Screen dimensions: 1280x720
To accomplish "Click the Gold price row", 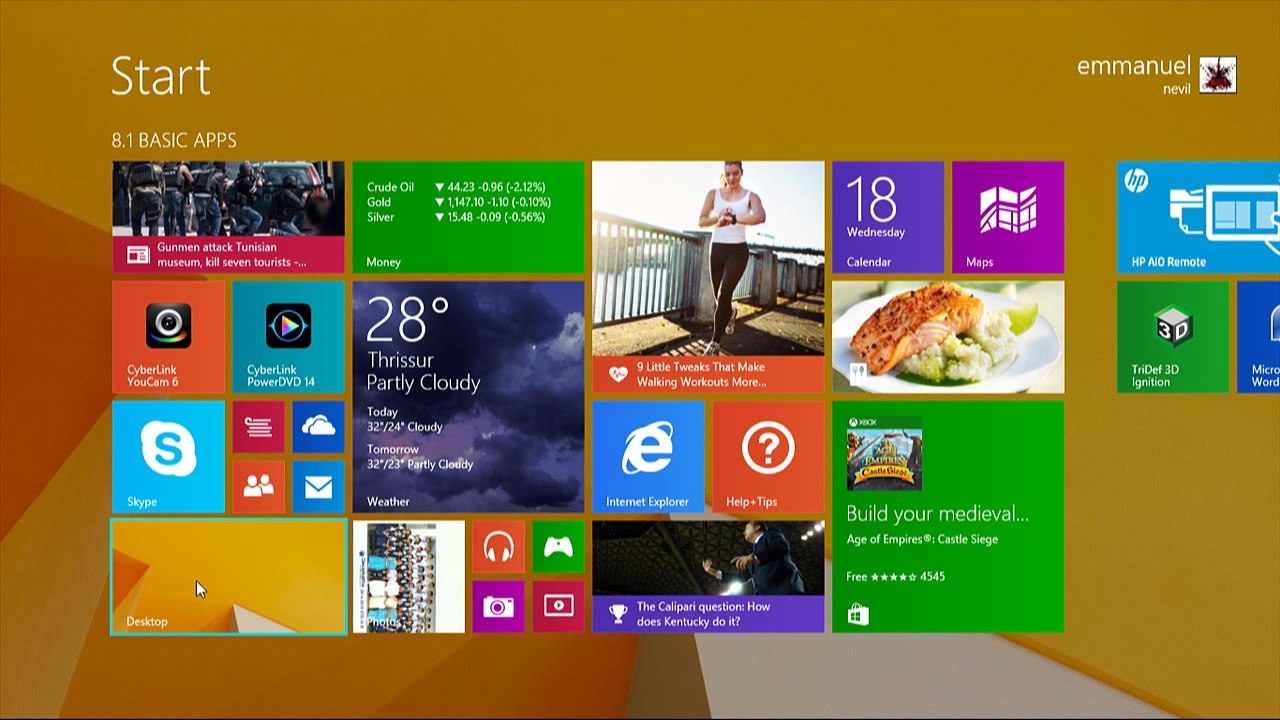I will (459, 202).
